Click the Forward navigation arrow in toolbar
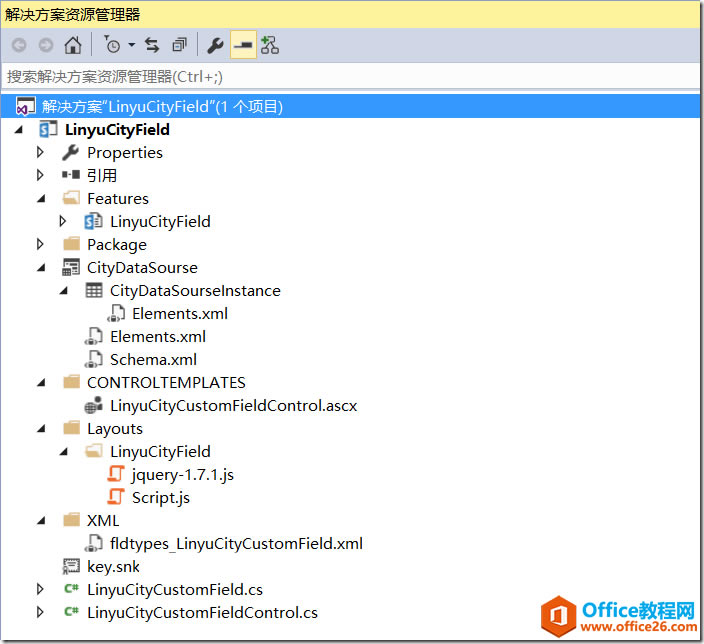The width and height of the screenshot is (704, 644). point(46,45)
